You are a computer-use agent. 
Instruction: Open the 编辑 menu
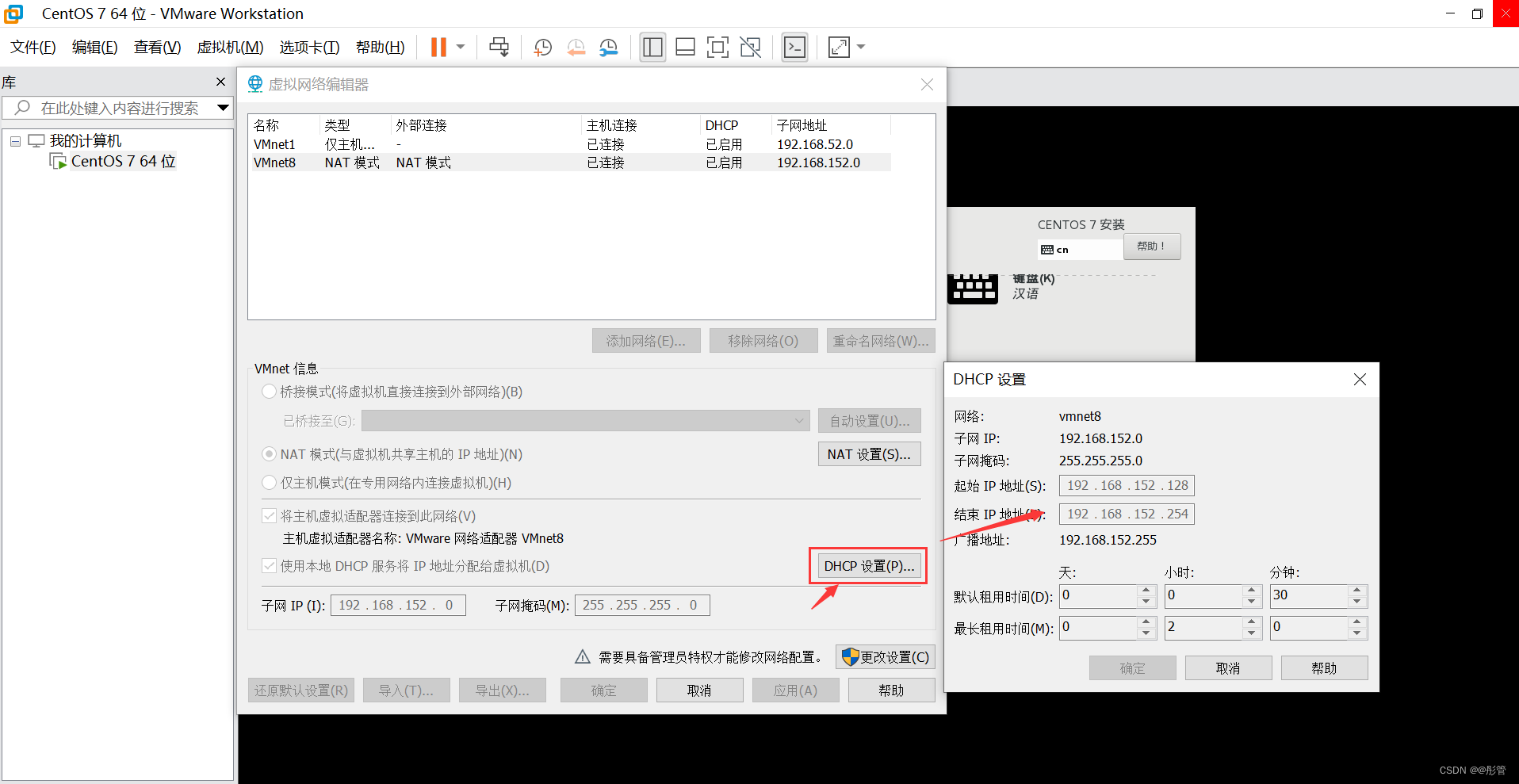pos(95,47)
